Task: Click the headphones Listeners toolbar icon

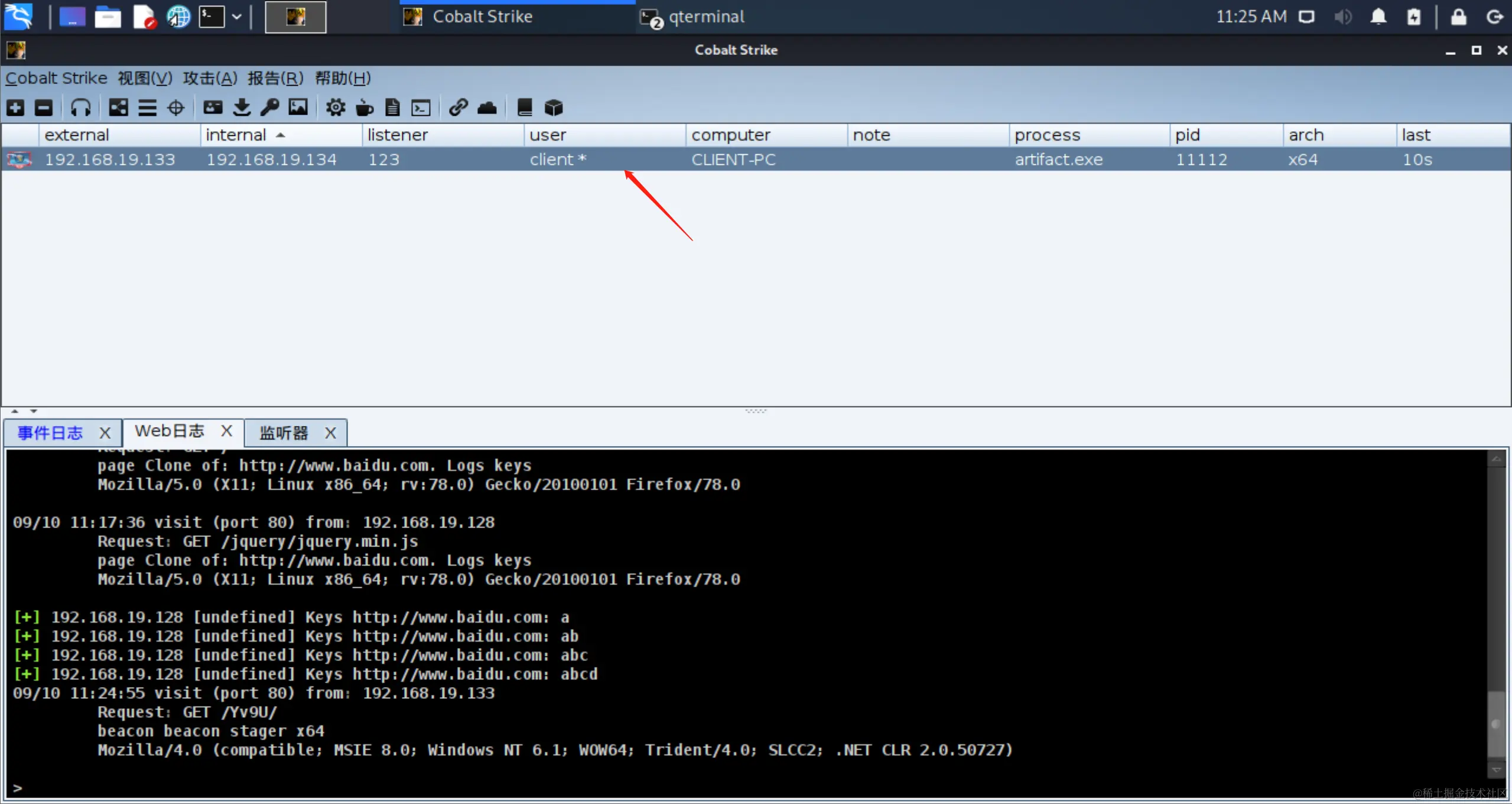Action: click(x=80, y=108)
